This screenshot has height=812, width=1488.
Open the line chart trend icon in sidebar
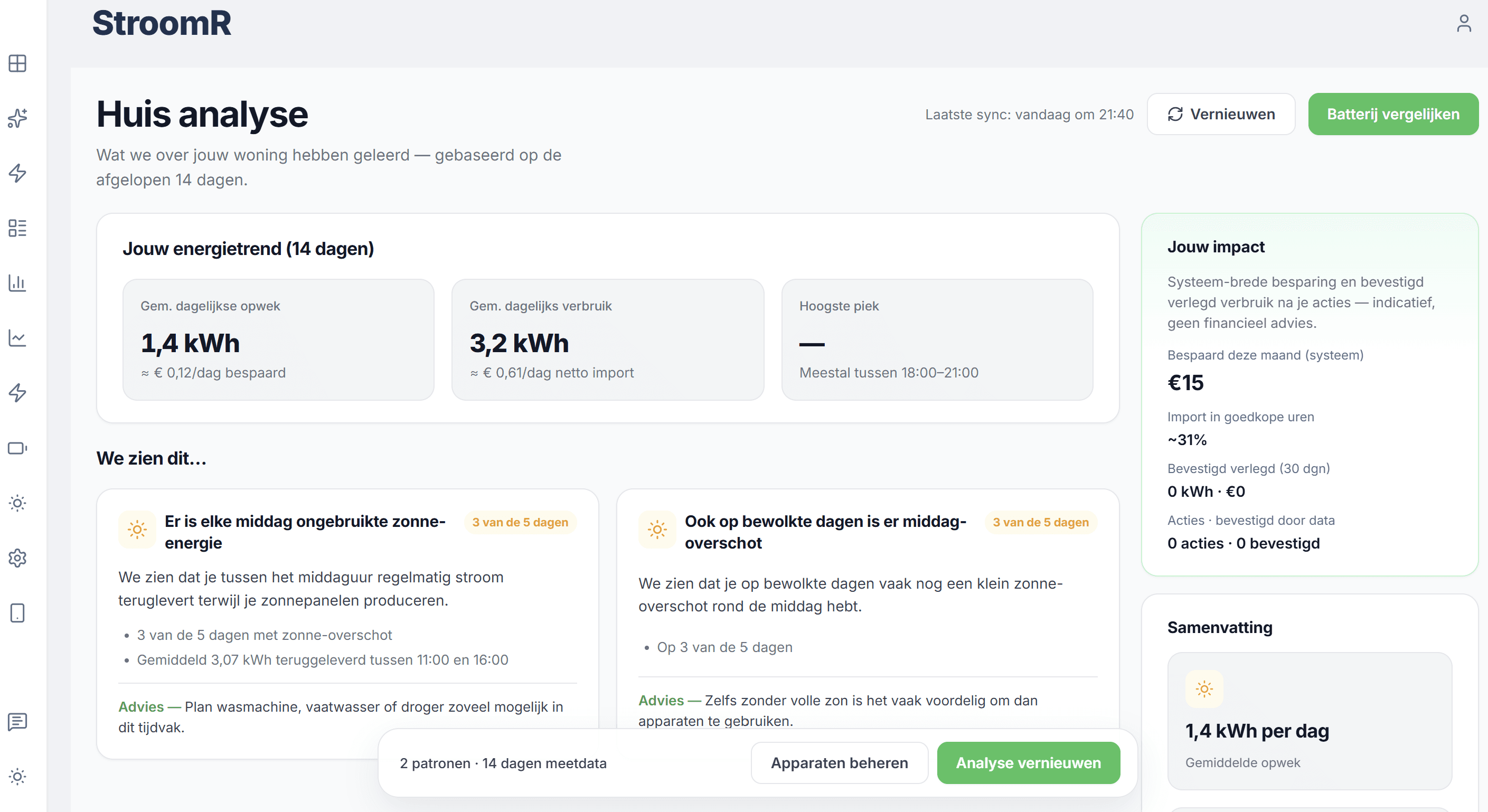click(x=17, y=338)
